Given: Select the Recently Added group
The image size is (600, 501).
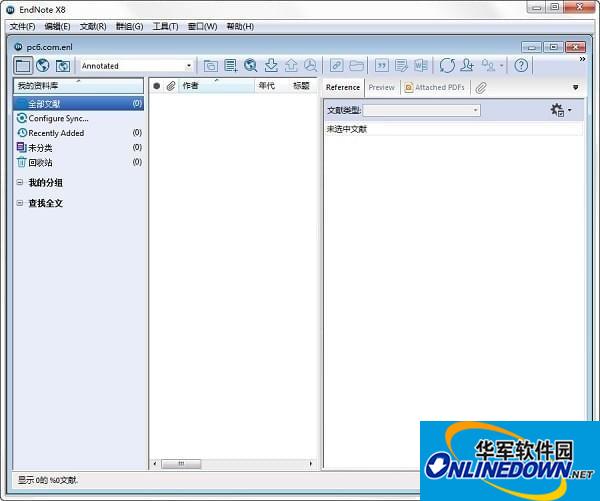Looking at the screenshot, I should tap(78, 133).
